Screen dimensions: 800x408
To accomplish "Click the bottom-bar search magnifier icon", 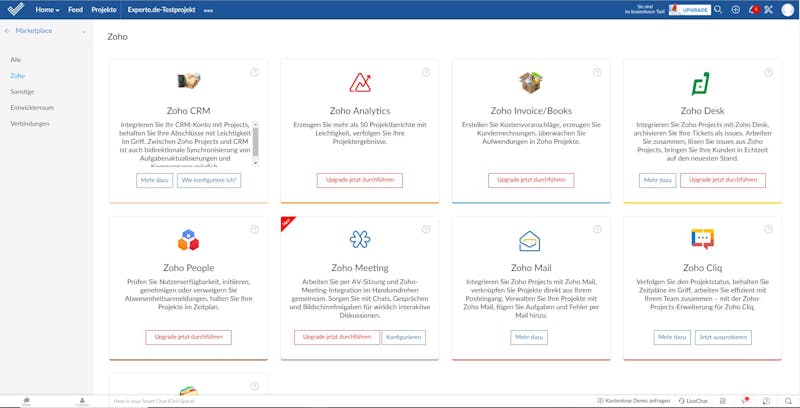I will tap(788, 401).
